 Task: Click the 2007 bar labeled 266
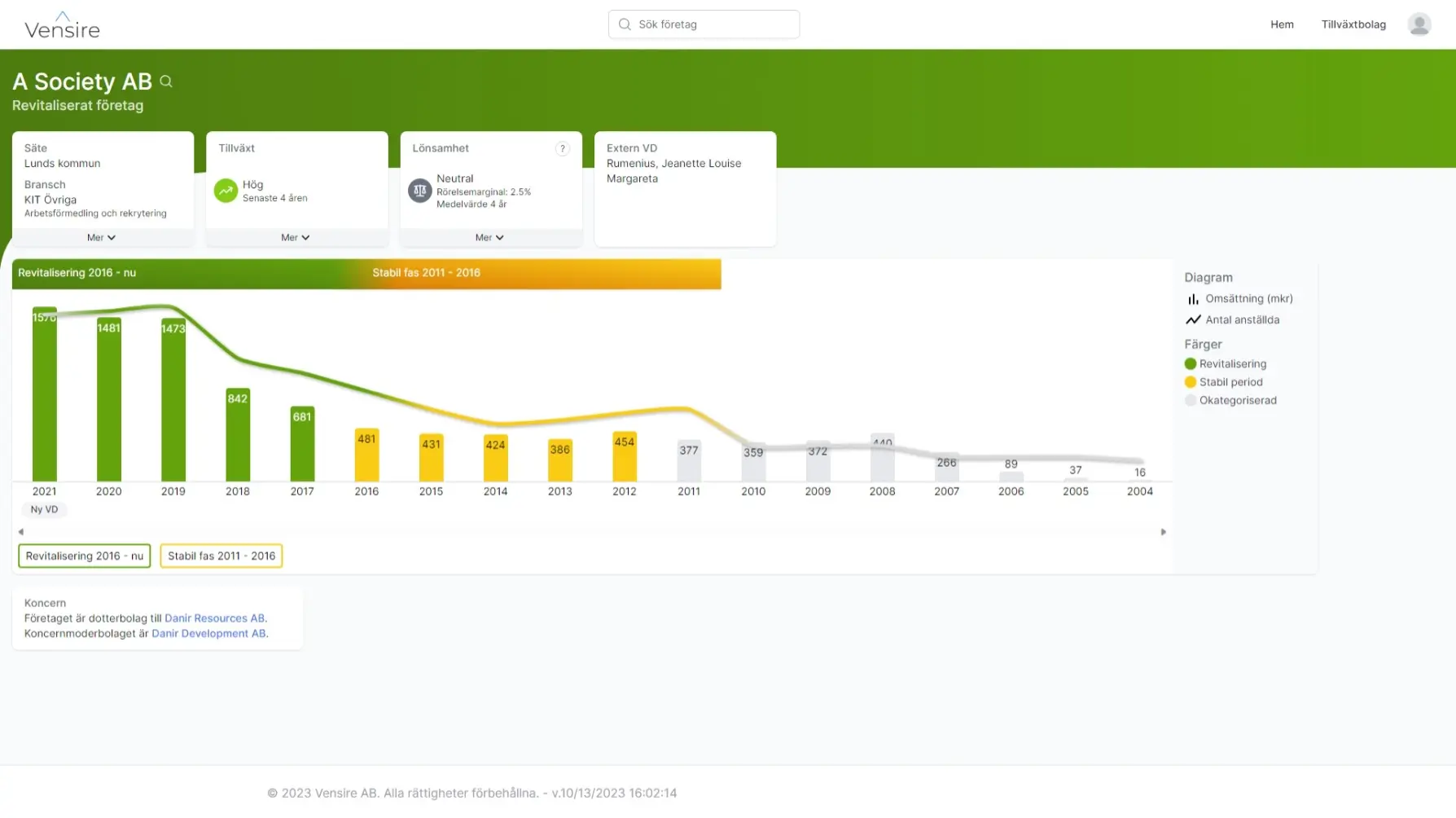click(947, 467)
